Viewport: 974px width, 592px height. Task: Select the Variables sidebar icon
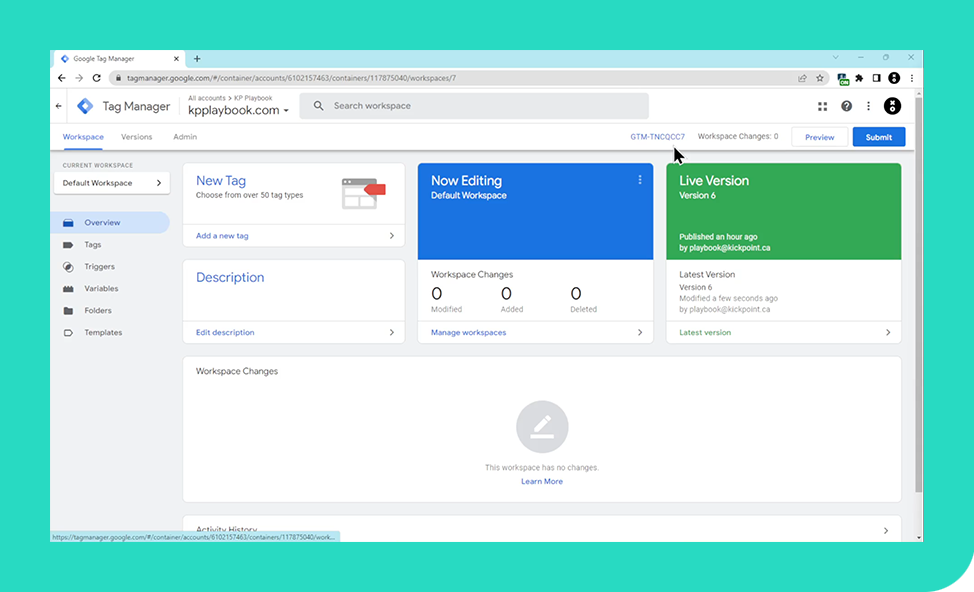pos(67,288)
